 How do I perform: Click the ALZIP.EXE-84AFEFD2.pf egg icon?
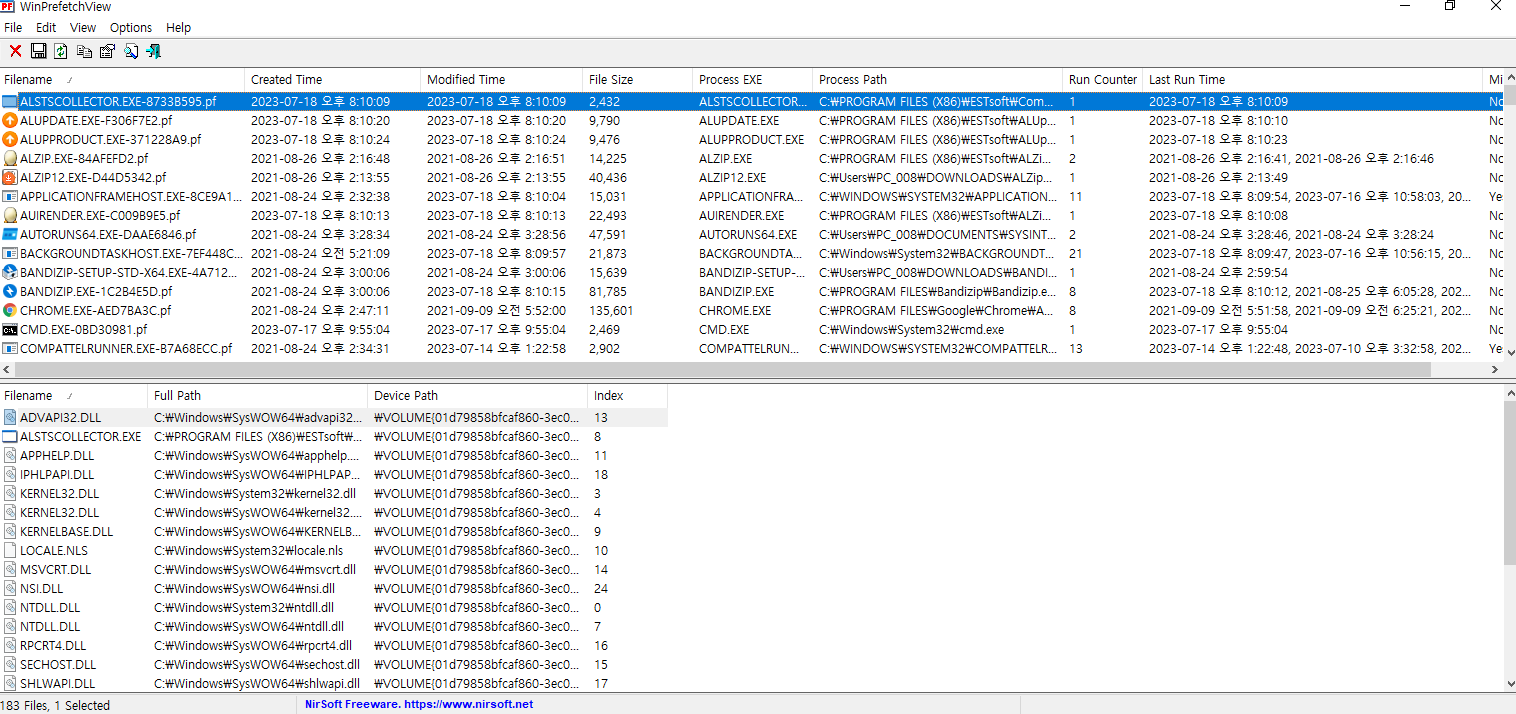[10, 159]
